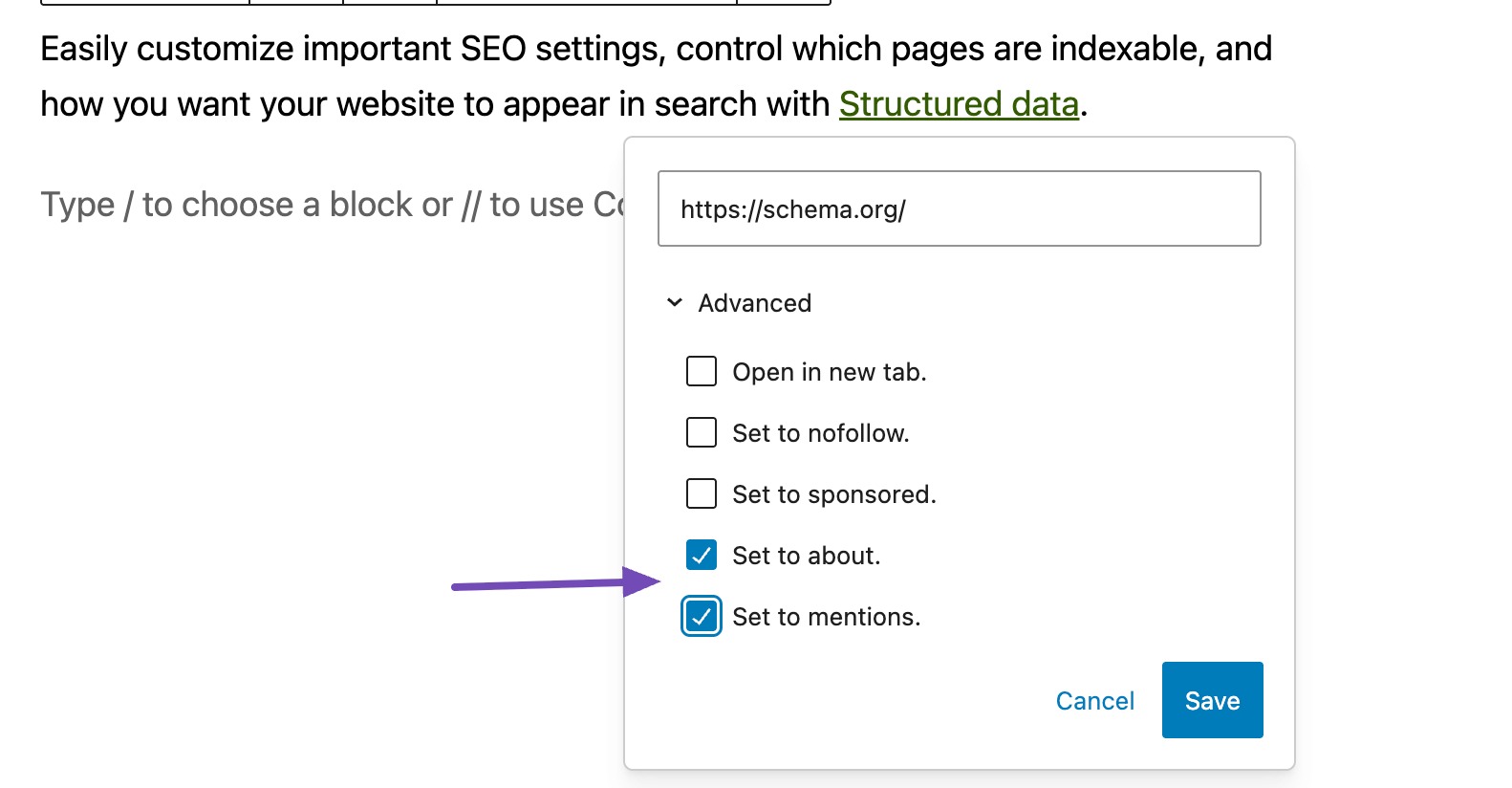Cancel the link editing popup
1512x788 pixels.
tap(1094, 701)
